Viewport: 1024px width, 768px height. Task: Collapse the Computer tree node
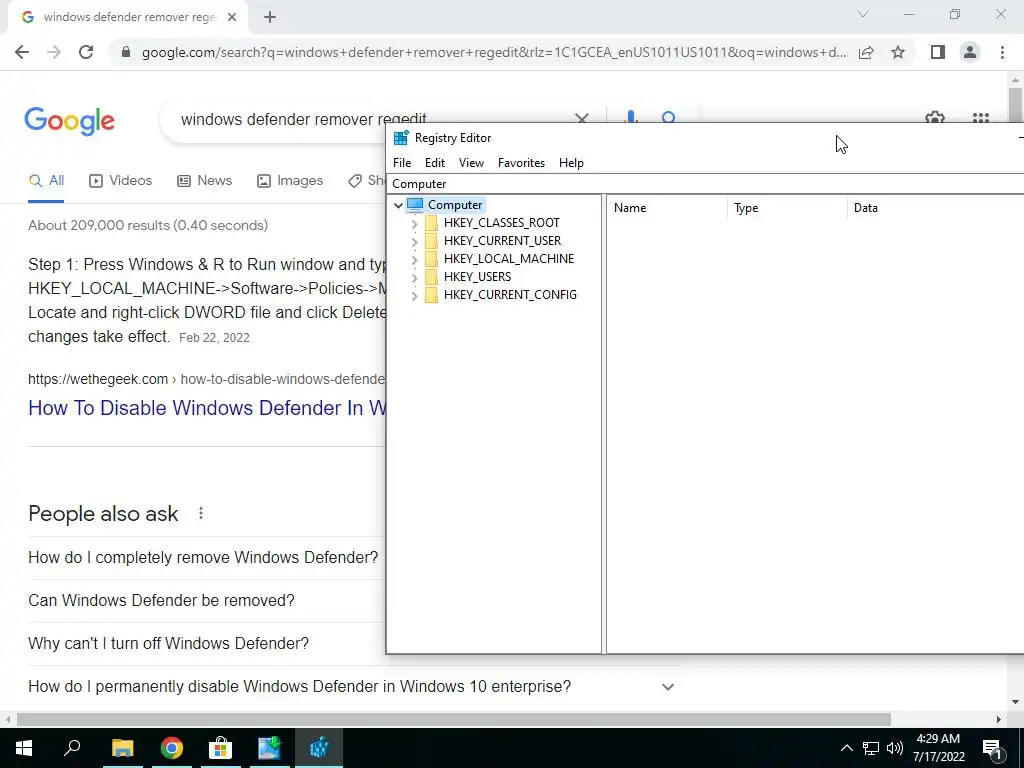click(x=398, y=205)
